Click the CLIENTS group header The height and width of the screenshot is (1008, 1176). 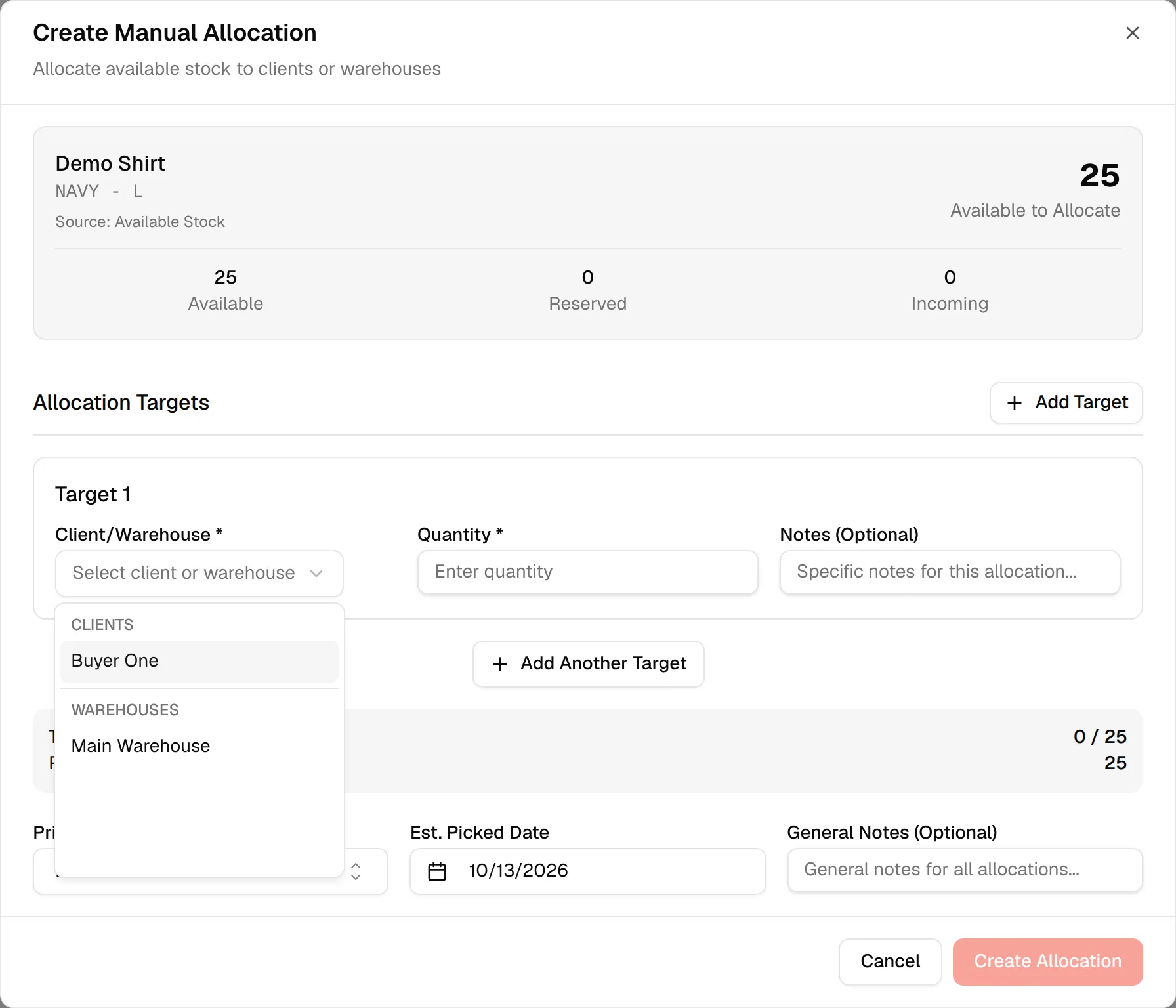pyautogui.click(x=102, y=625)
